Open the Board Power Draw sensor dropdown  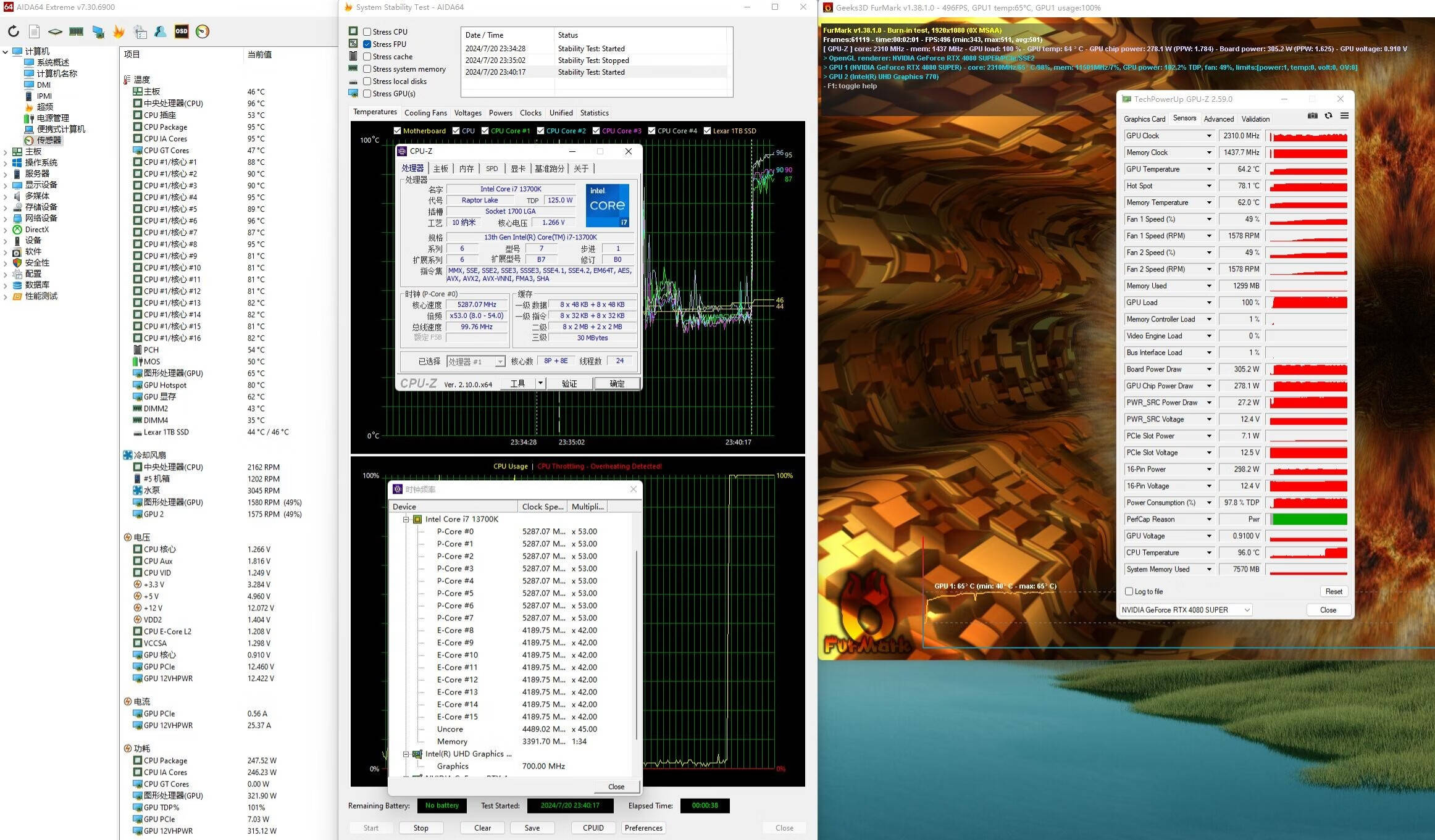1208,369
